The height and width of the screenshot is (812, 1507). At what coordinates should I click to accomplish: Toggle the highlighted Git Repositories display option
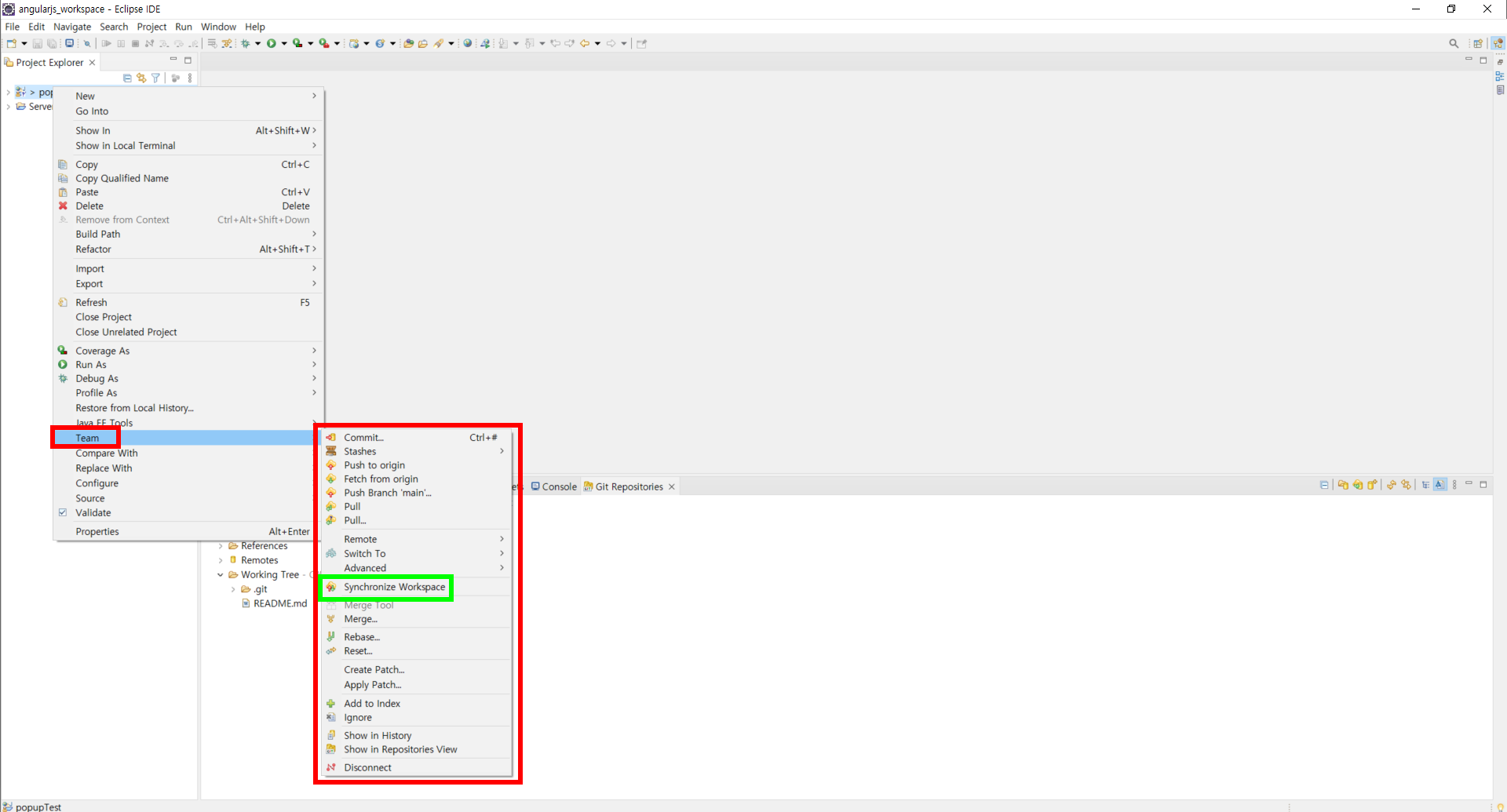click(x=1439, y=485)
